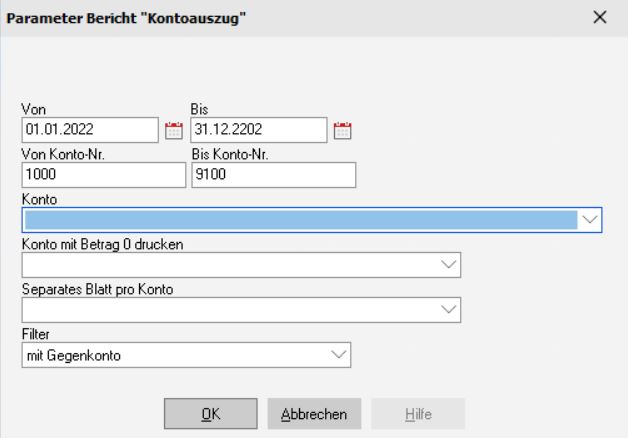
Task: Expand Separates Blatt pro Konto dropdown arrow
Action: [x=448, y=310]
